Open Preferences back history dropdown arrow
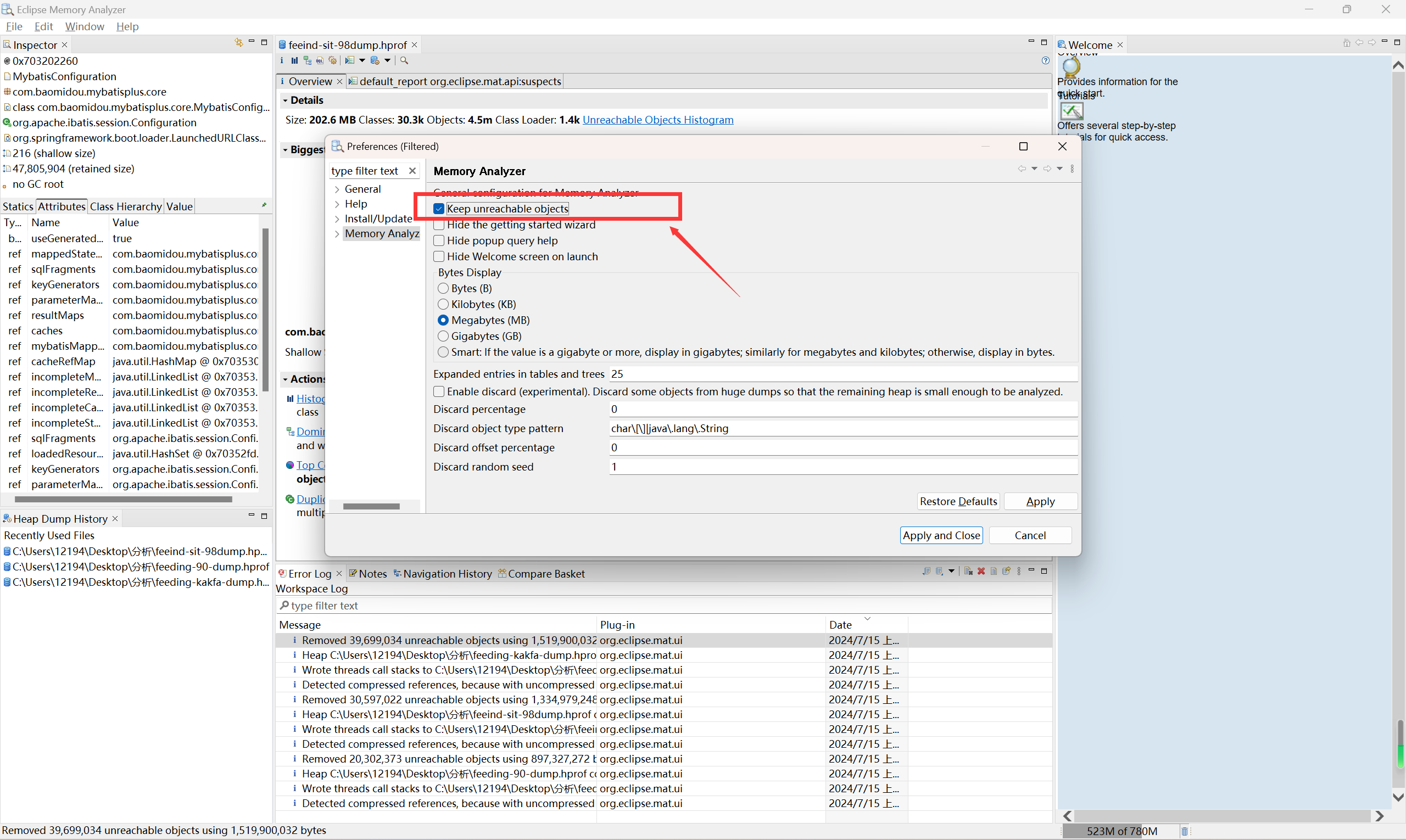Viewport: 1406px width, 840px height. [x=1034, y=169]
